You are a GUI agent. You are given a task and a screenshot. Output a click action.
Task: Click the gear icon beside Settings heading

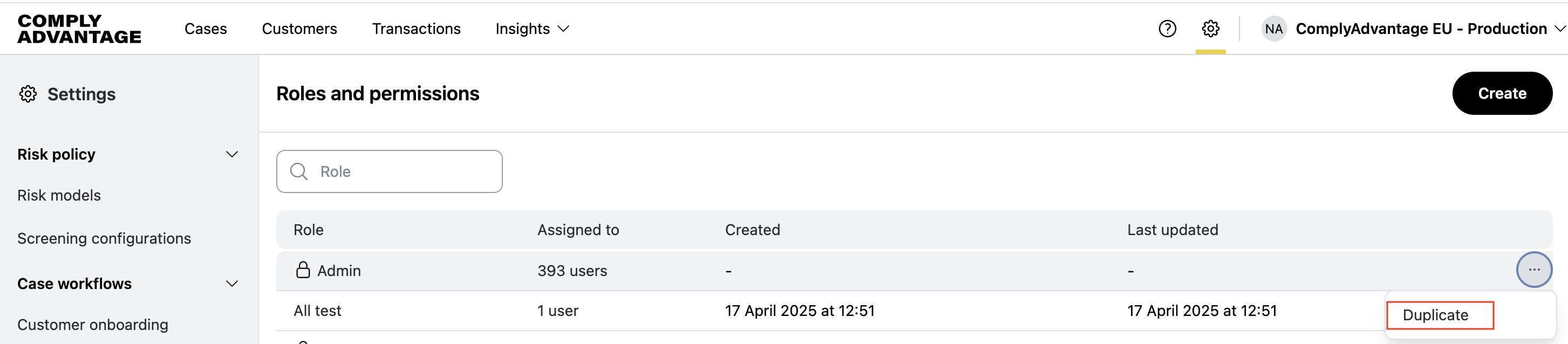click(x=28, y=94)
